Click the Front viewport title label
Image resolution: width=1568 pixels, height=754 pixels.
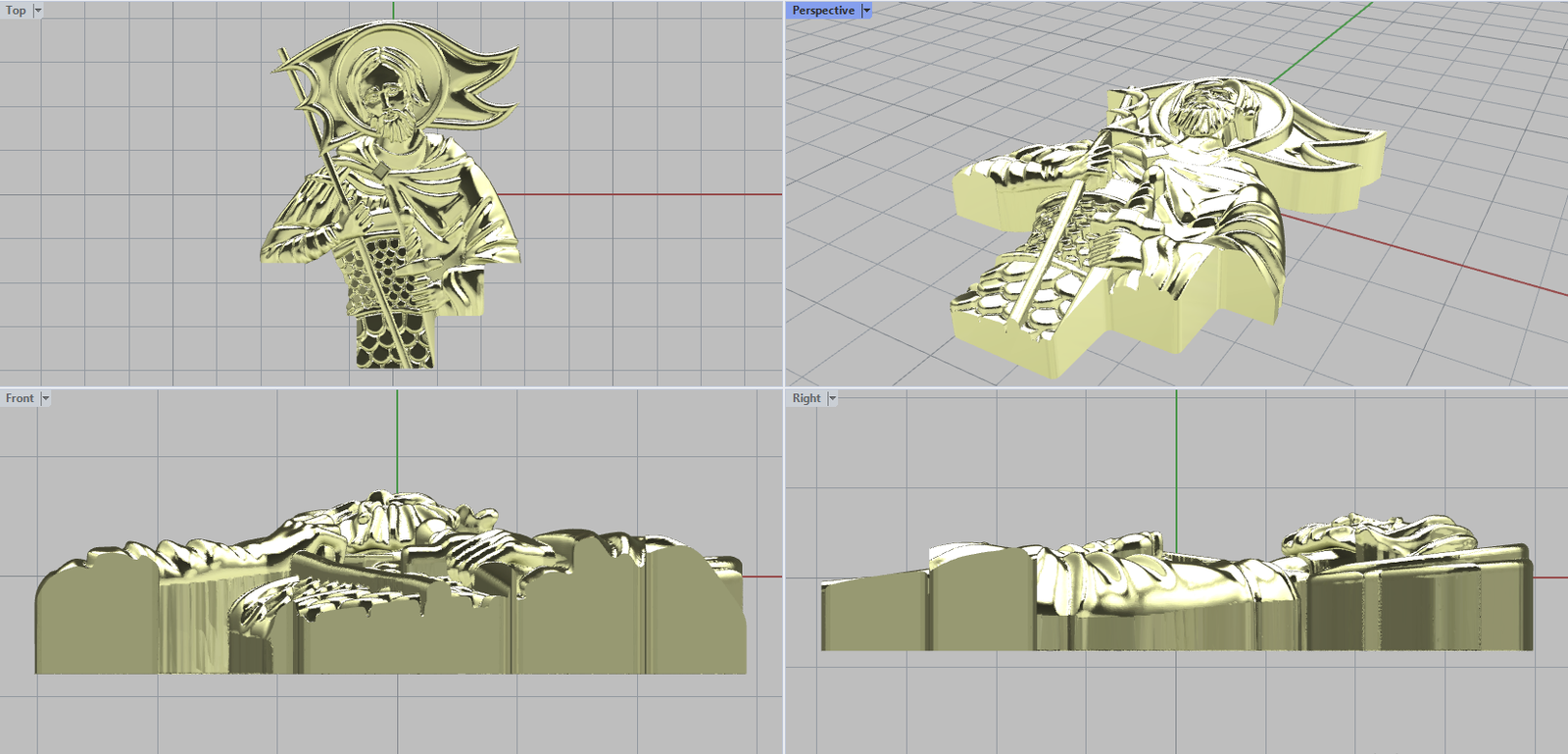point(19,398)
